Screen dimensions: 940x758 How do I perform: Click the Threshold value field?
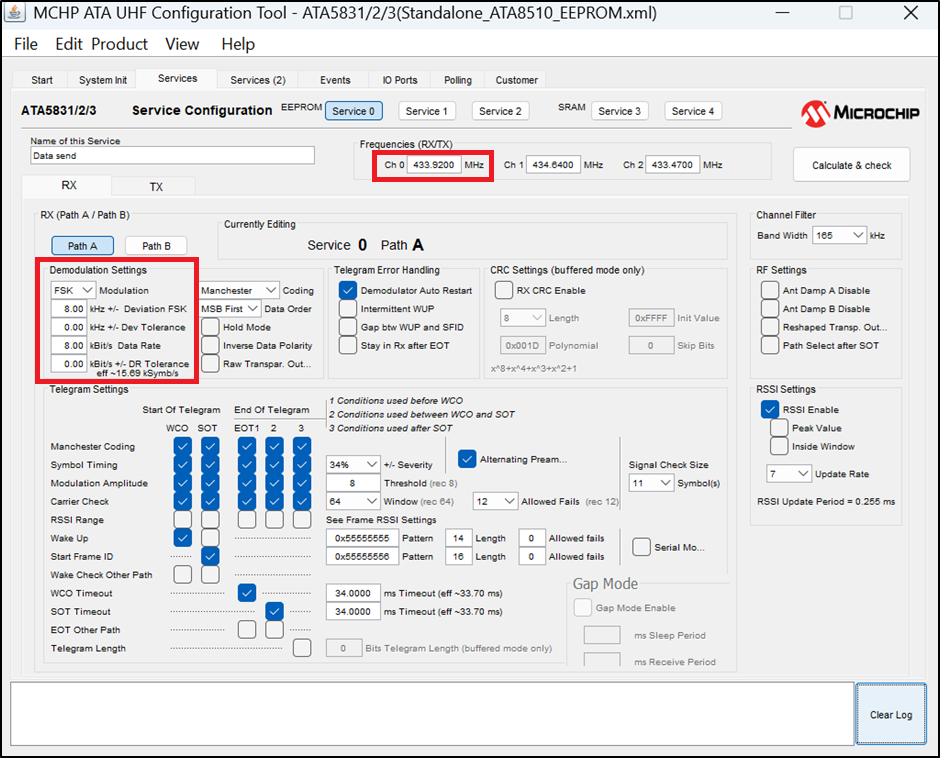pyautogui.click(x=353, y=483)
